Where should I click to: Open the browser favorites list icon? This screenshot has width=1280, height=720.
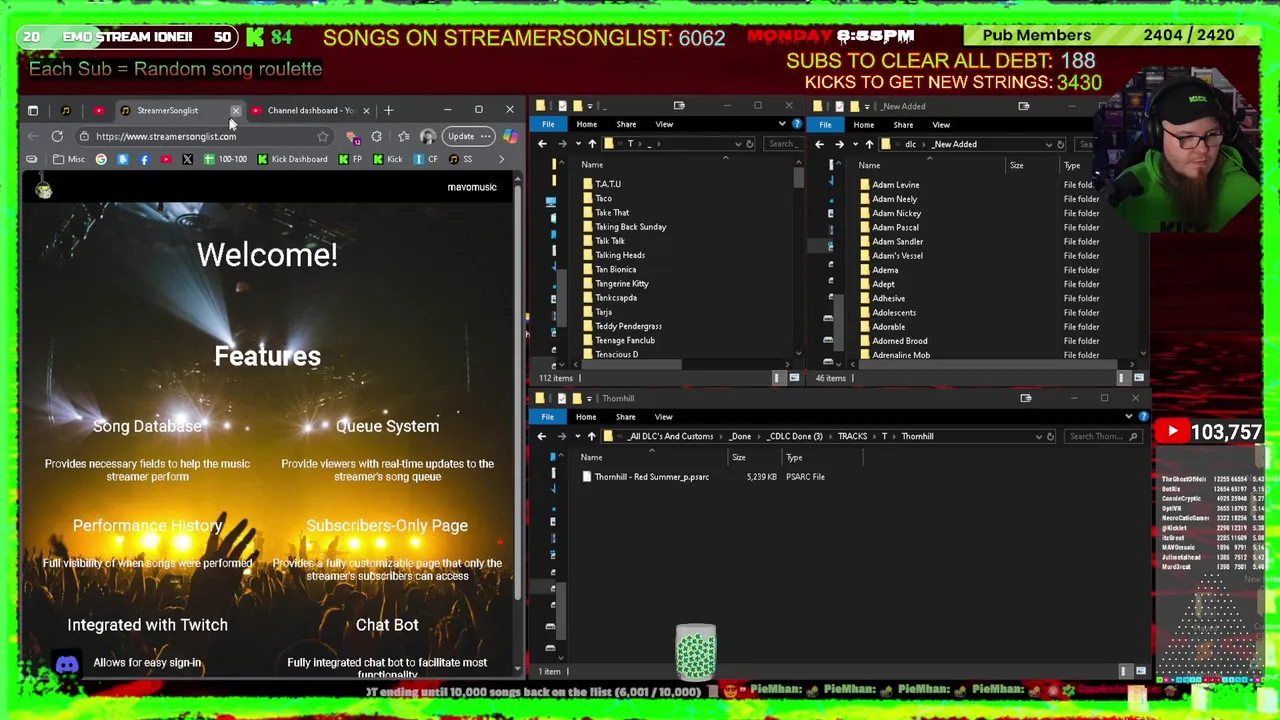(x=403, y=136)
